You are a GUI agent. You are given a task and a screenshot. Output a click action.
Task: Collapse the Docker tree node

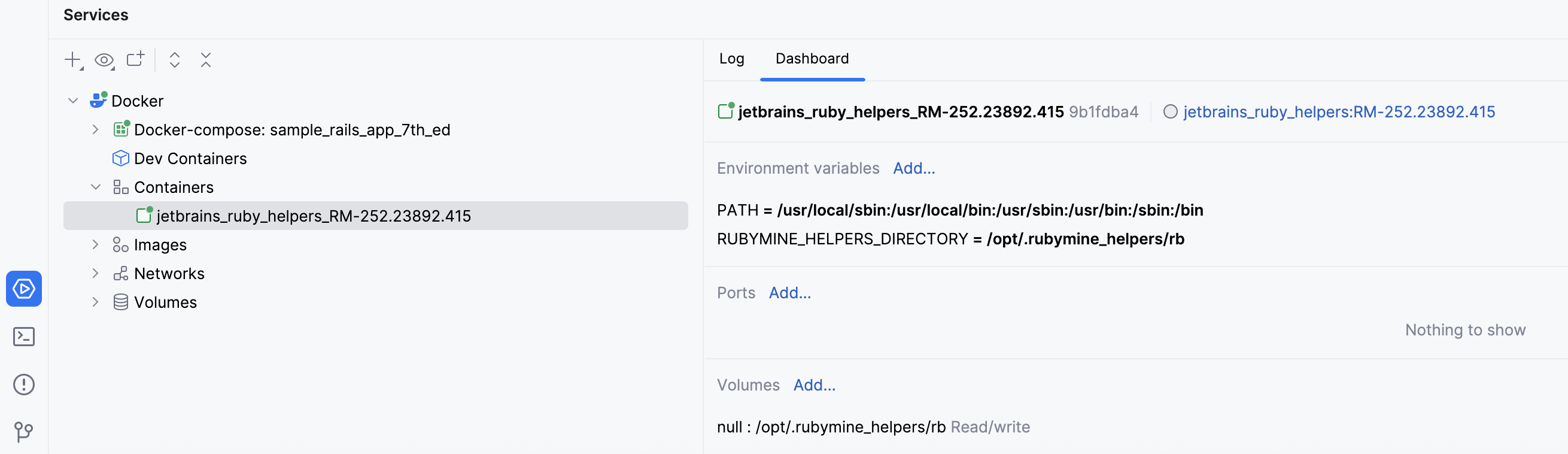point(73,101)
